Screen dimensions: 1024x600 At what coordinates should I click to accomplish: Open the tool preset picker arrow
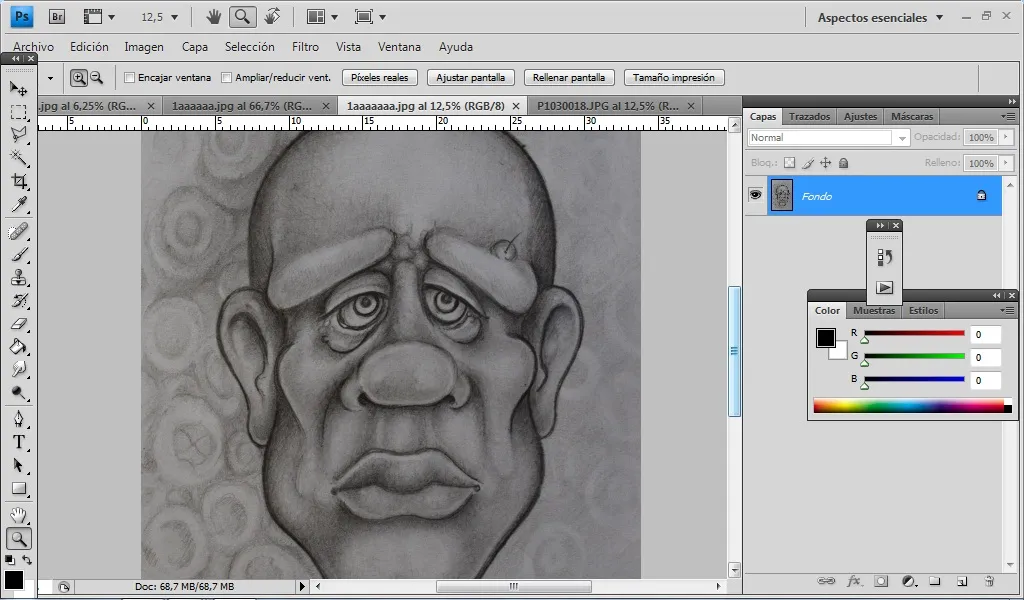(x=50, y=78)
